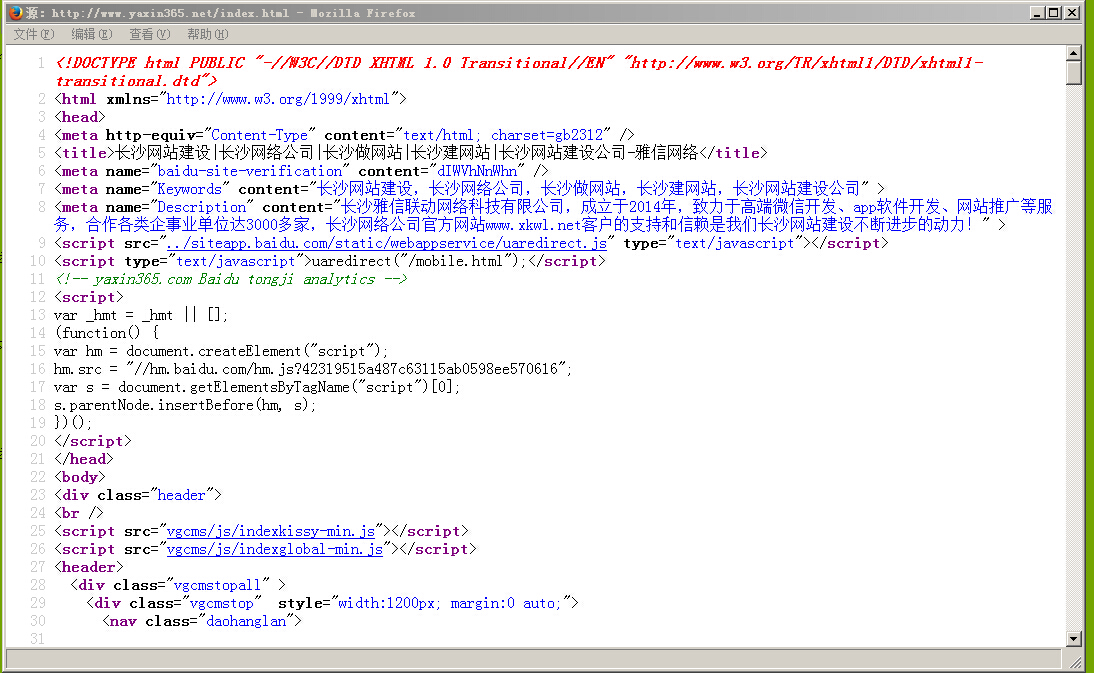Open the 查看 (View) menu

(x=148, y=34)
